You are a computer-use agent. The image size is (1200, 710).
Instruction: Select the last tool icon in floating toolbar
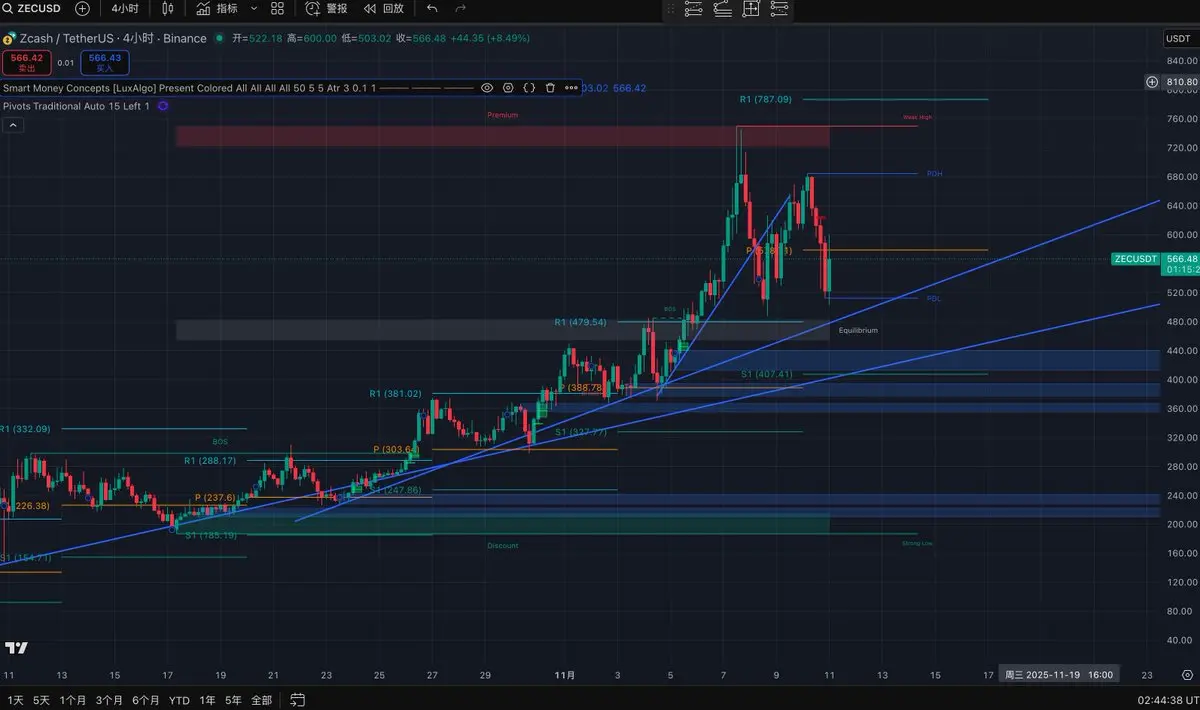click(x=780, y=9)
